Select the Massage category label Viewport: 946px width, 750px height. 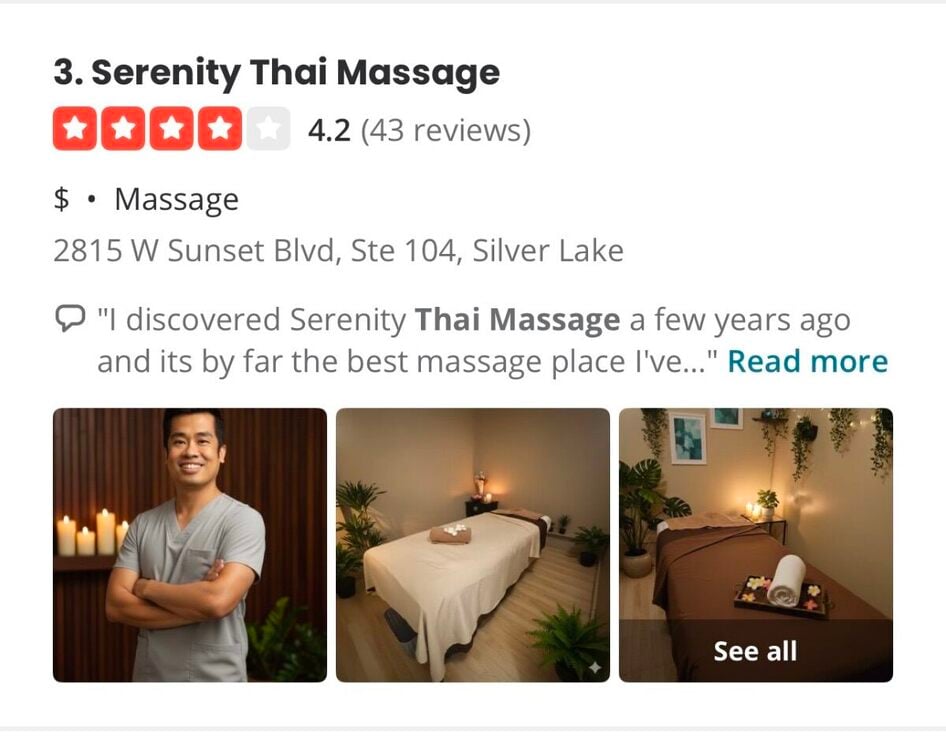point(177,200)
